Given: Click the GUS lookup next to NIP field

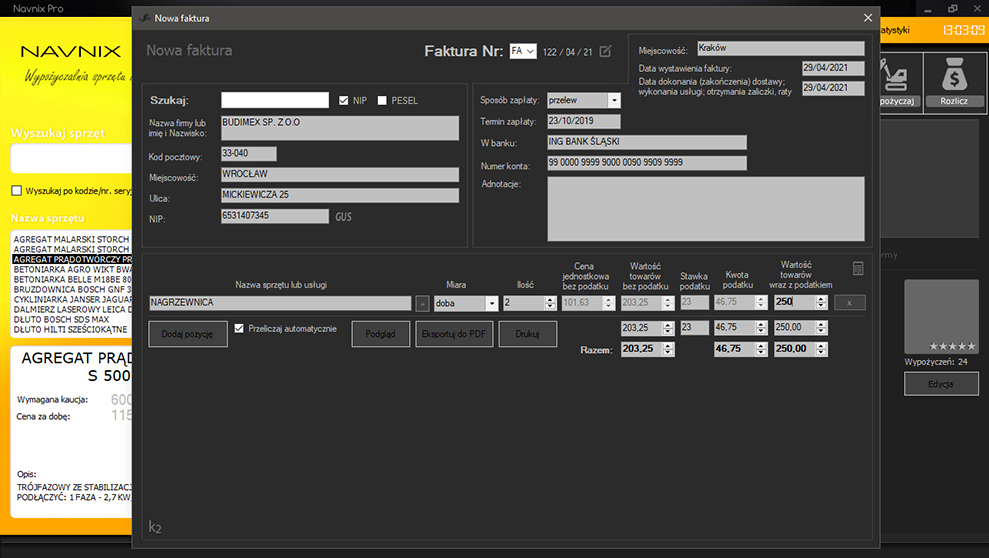Looking at the screenshot, I should click(343, 216).
